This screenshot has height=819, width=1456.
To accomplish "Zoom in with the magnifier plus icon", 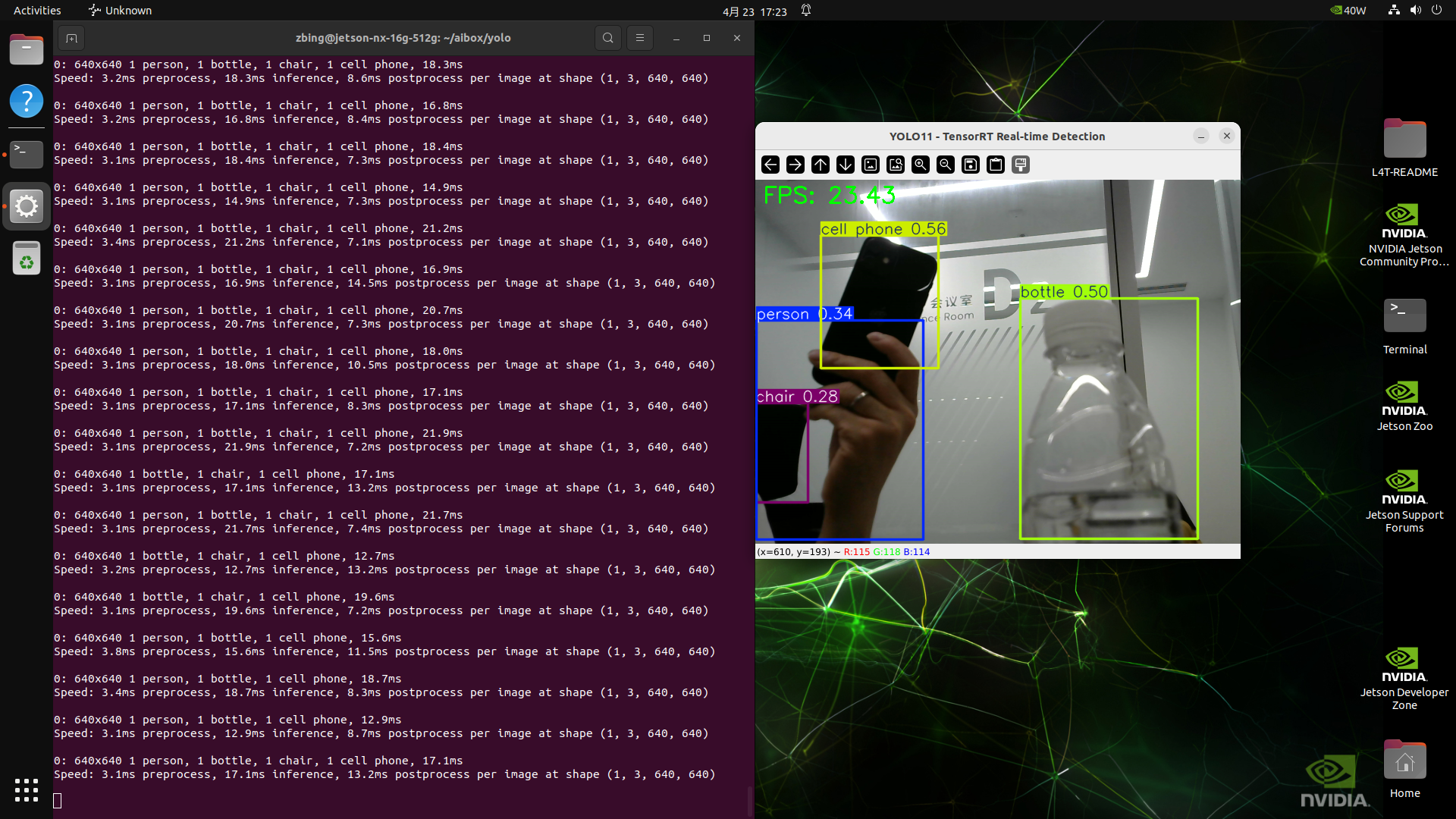I will click(921, 165).
